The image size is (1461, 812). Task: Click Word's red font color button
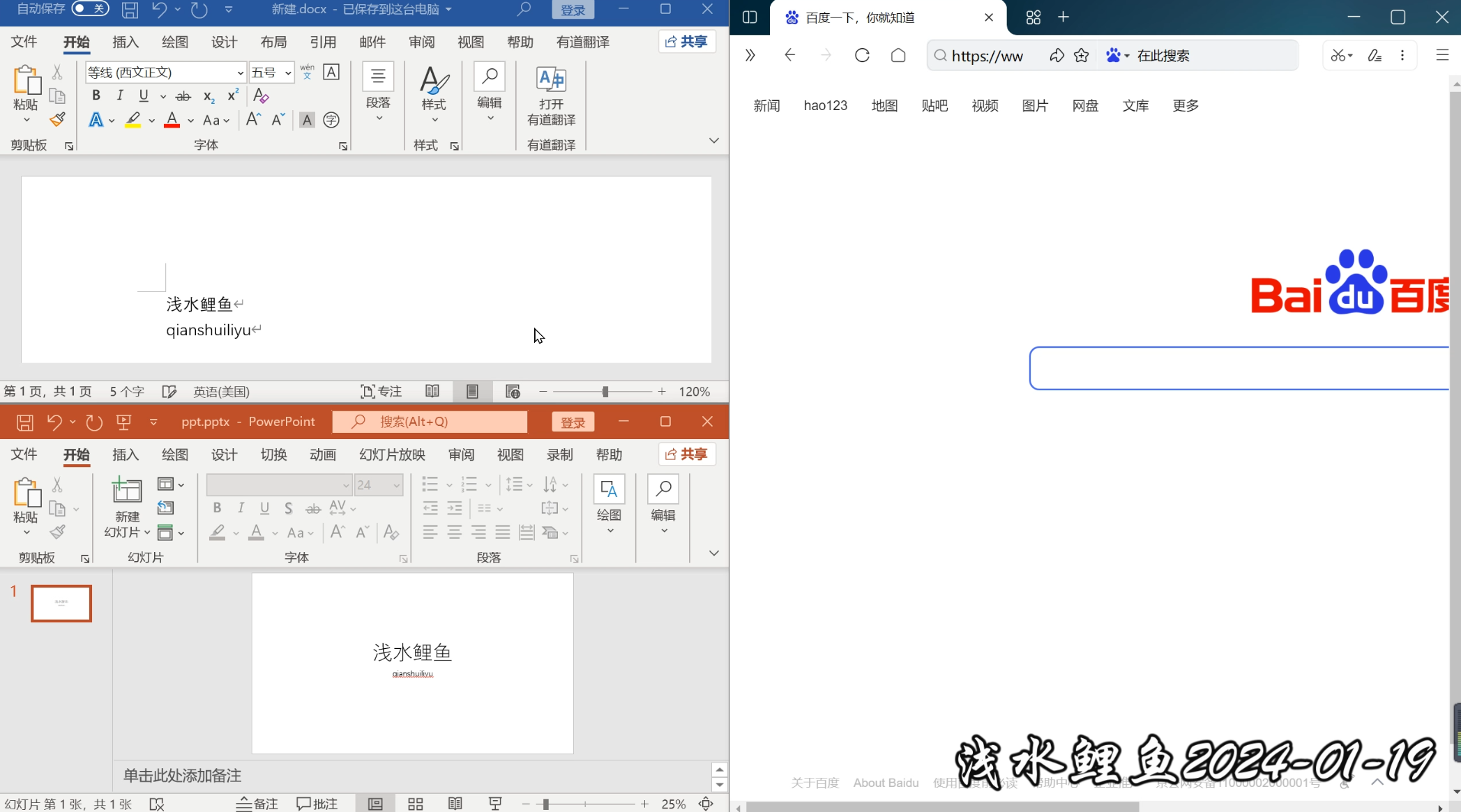(172, 120)
